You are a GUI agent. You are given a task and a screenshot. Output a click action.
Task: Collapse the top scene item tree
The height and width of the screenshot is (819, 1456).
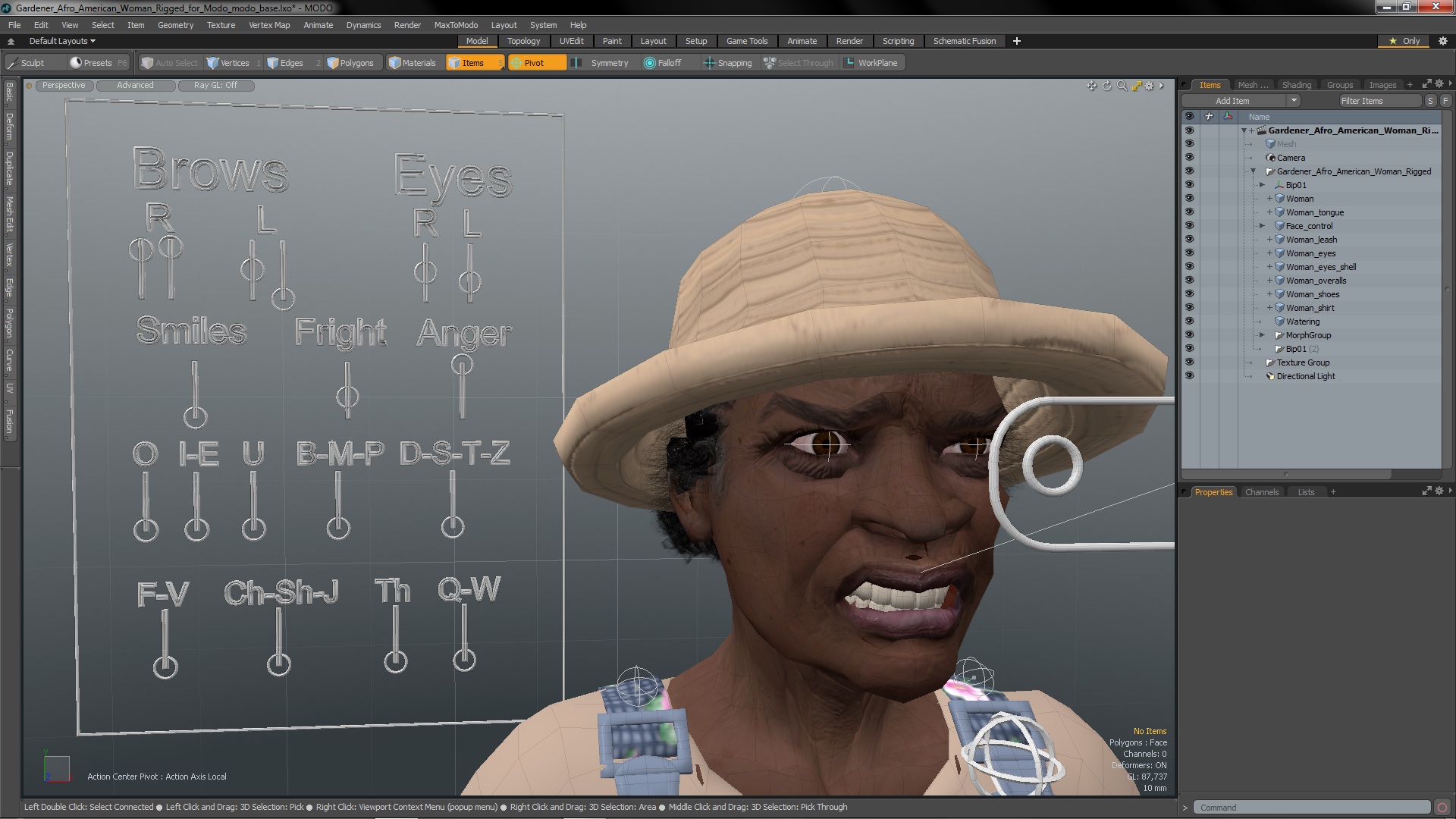pyautogui.click(x=1244, y=130)
